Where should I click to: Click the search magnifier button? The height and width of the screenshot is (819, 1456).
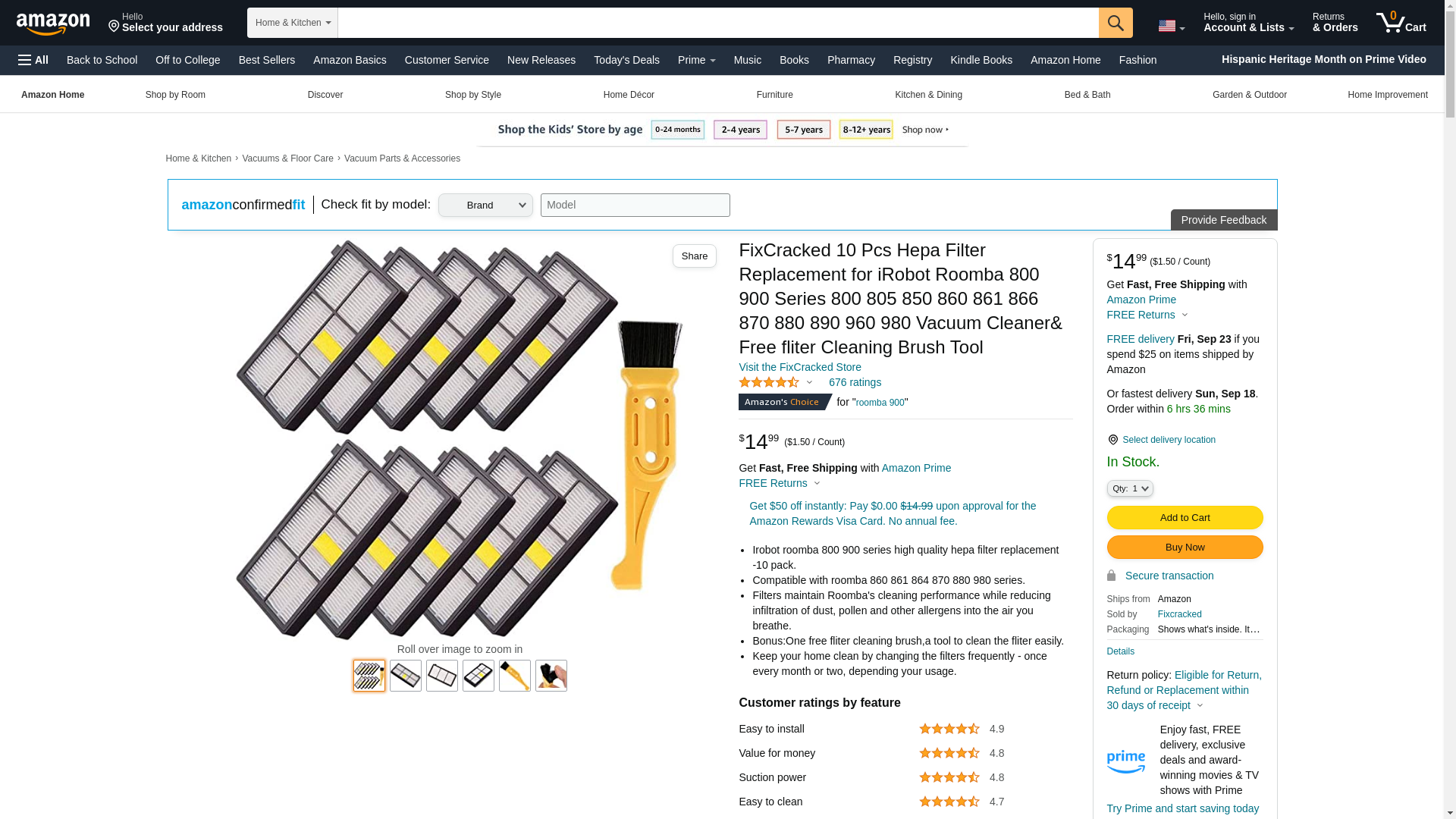[1116, 23]
